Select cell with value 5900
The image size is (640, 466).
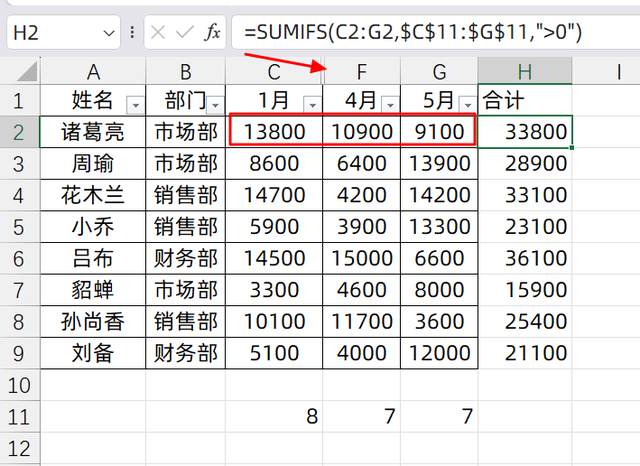[x=274, y=226]
